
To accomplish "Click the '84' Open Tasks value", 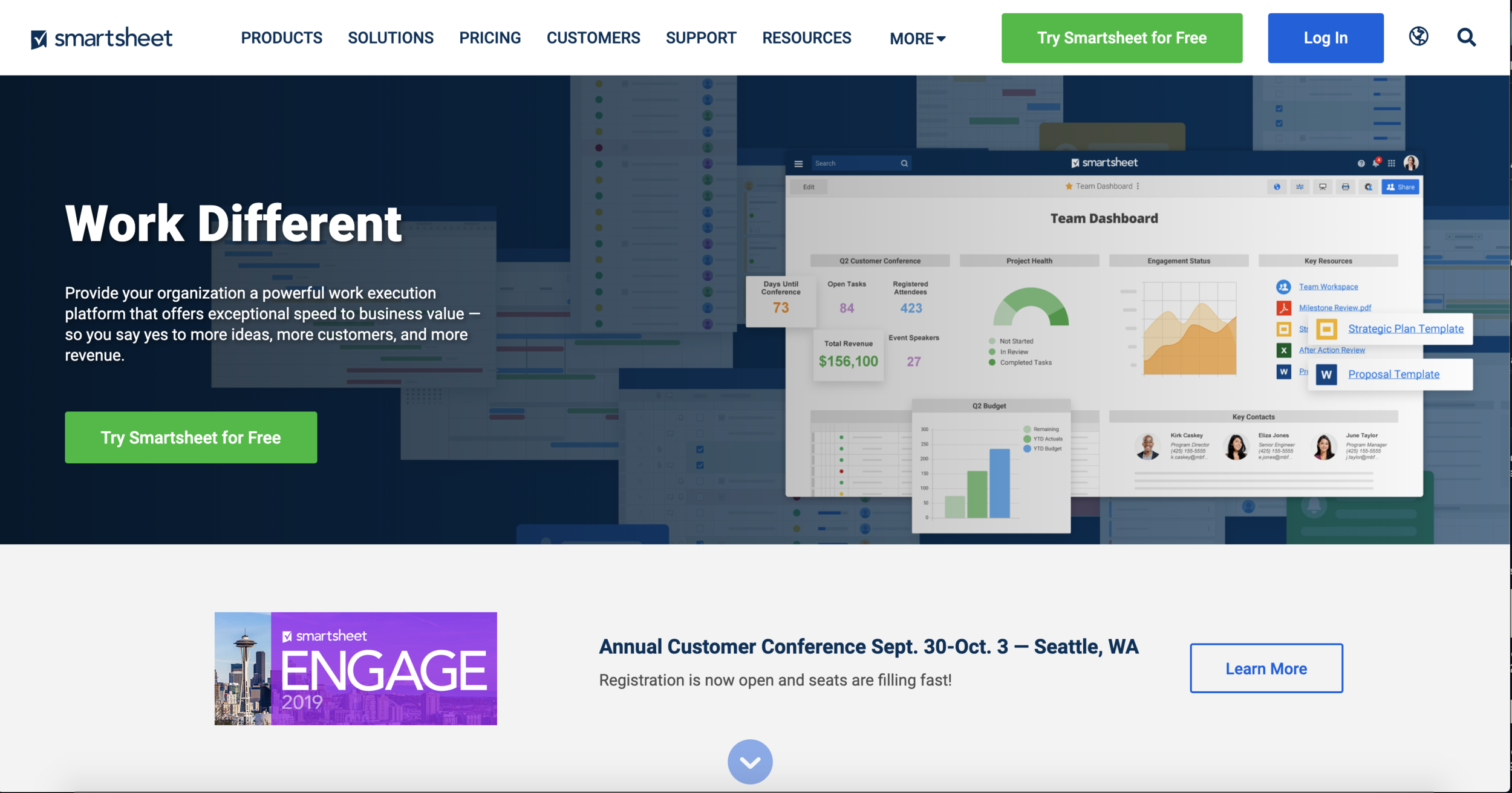I will point(847,308).
